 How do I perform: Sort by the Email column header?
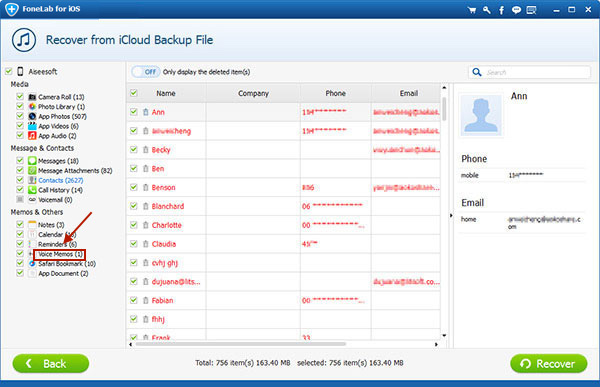point(409,93)
